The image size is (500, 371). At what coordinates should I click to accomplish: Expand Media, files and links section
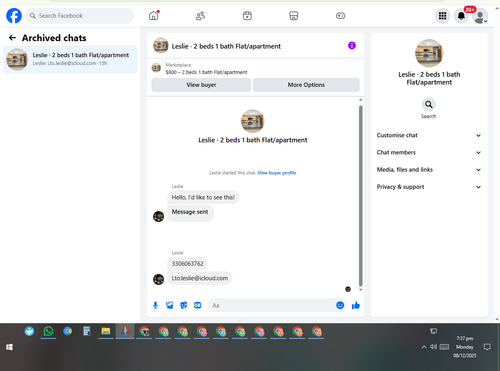(429, 170)
